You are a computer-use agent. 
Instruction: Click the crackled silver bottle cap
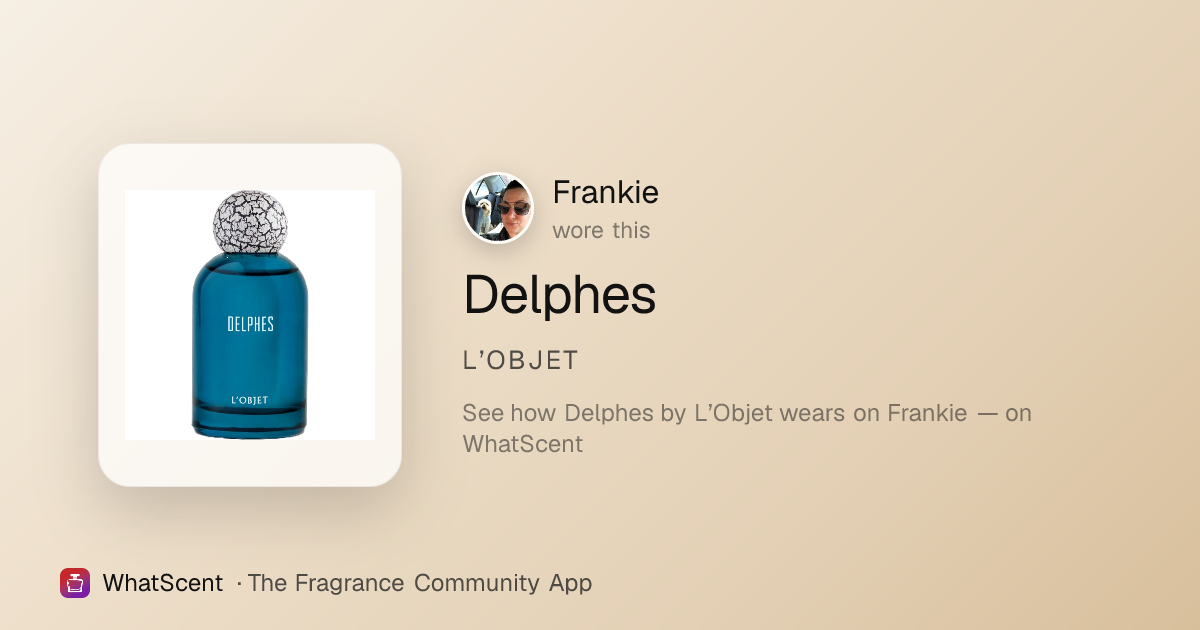click(250, 221)
